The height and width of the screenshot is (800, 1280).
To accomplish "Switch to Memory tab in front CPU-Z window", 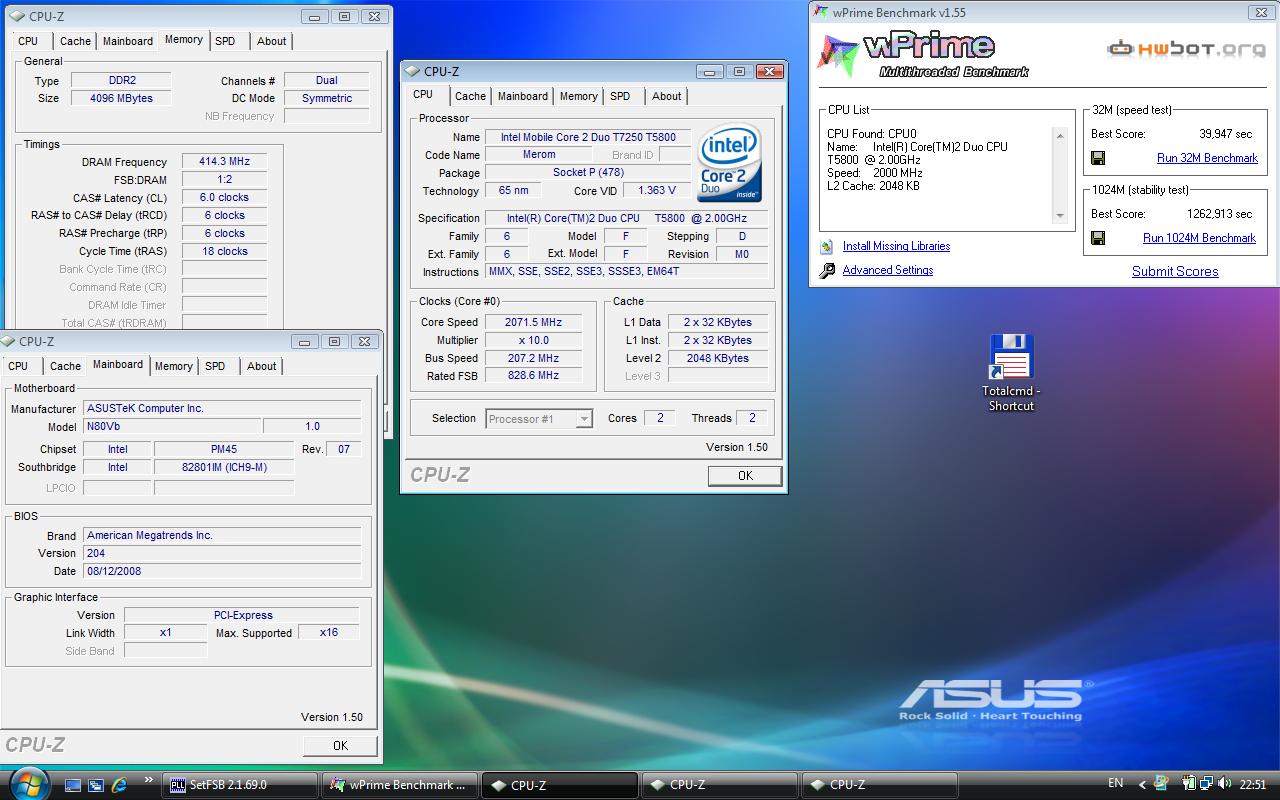I will click(579, 96).
